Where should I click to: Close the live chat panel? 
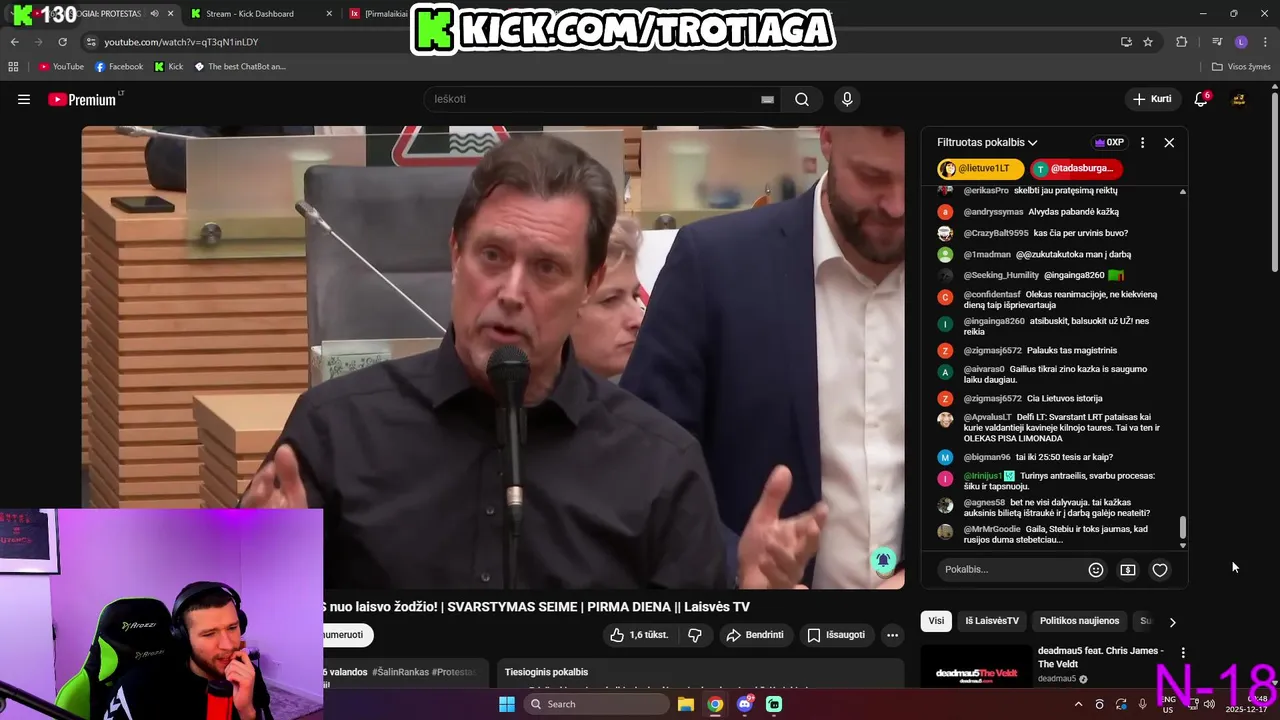[1169, 143]
